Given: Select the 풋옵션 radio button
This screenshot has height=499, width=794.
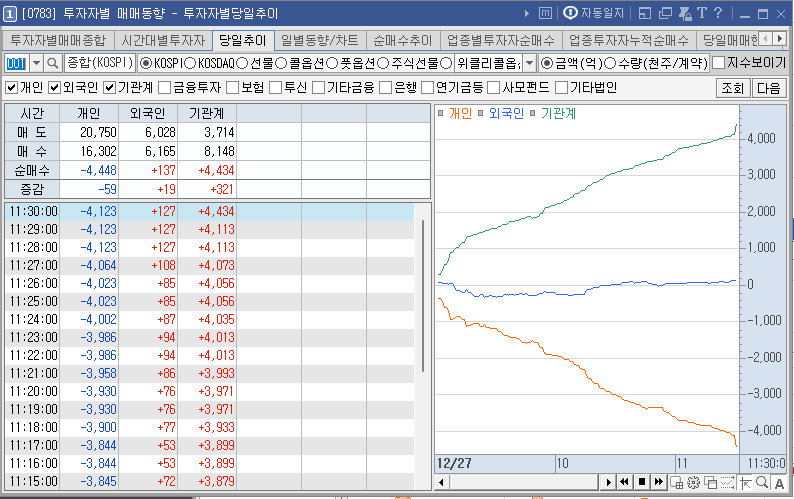Looking at the screenshot, I should (x=332, y=63).
